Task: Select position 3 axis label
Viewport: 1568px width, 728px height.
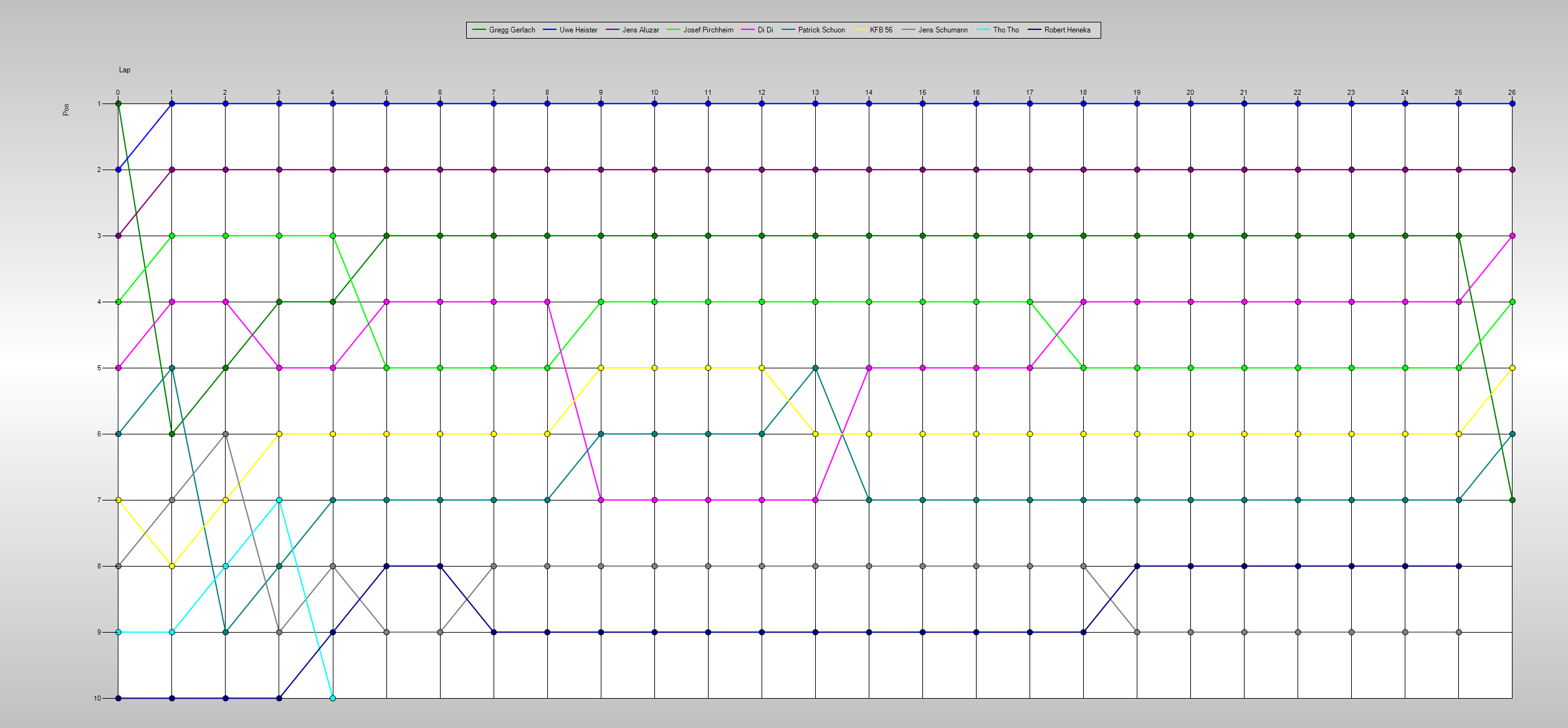Action: point(98,236)
